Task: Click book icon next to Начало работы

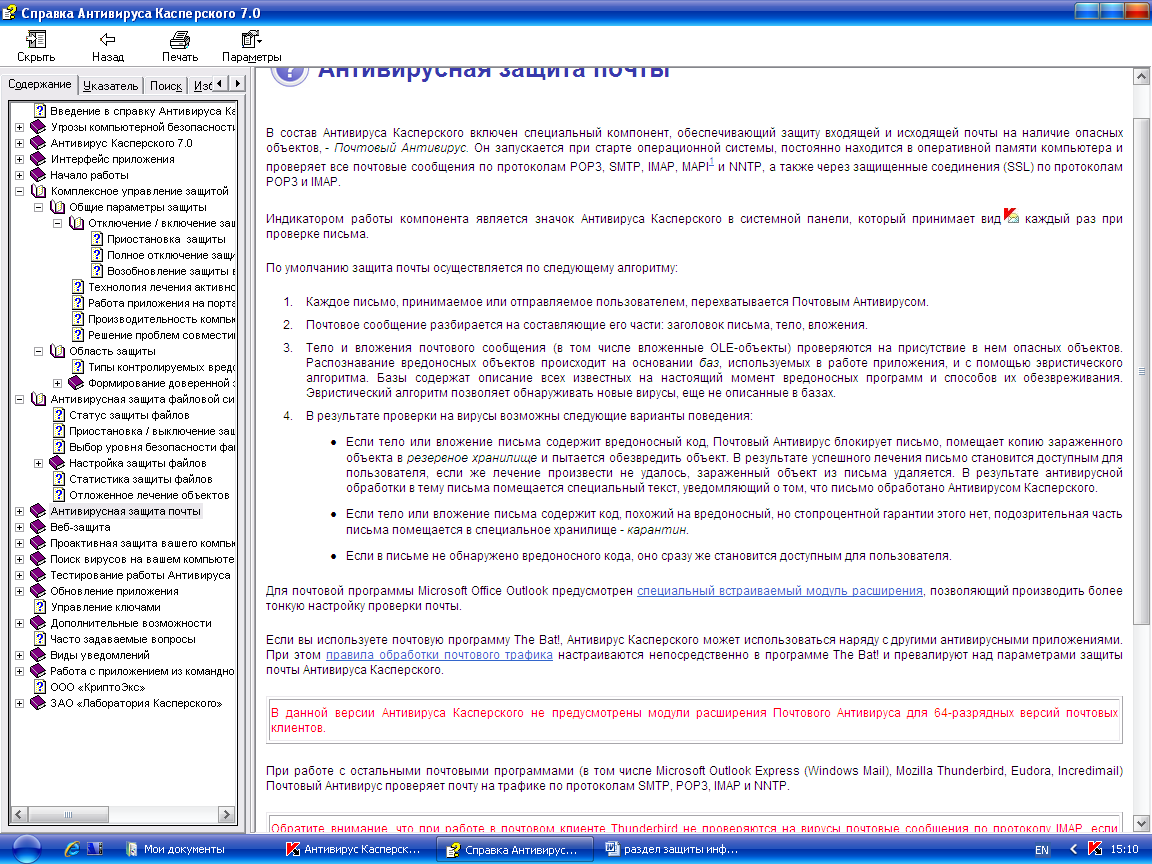Action: [x=38, y=175]
